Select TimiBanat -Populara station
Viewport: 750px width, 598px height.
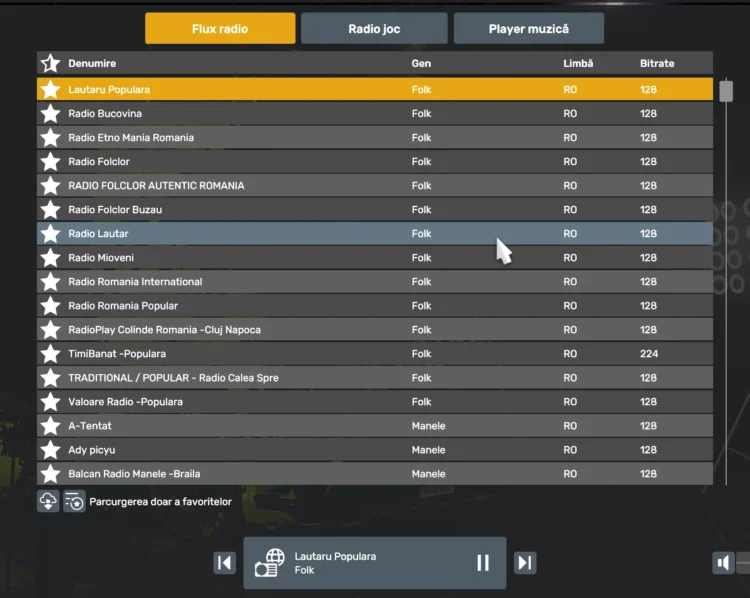tap(375, 354)
